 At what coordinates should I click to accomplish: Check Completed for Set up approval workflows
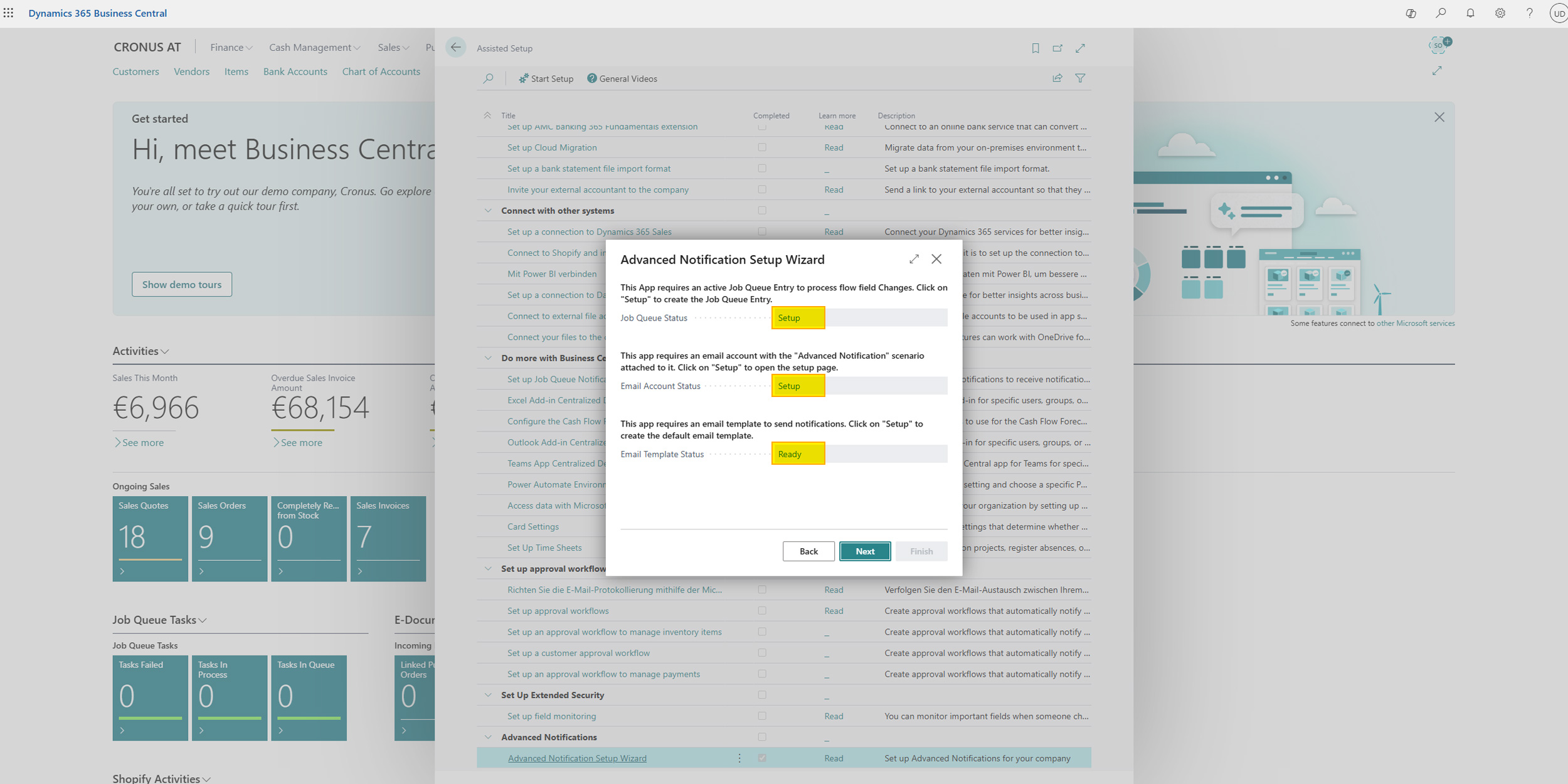coord(762,610)
